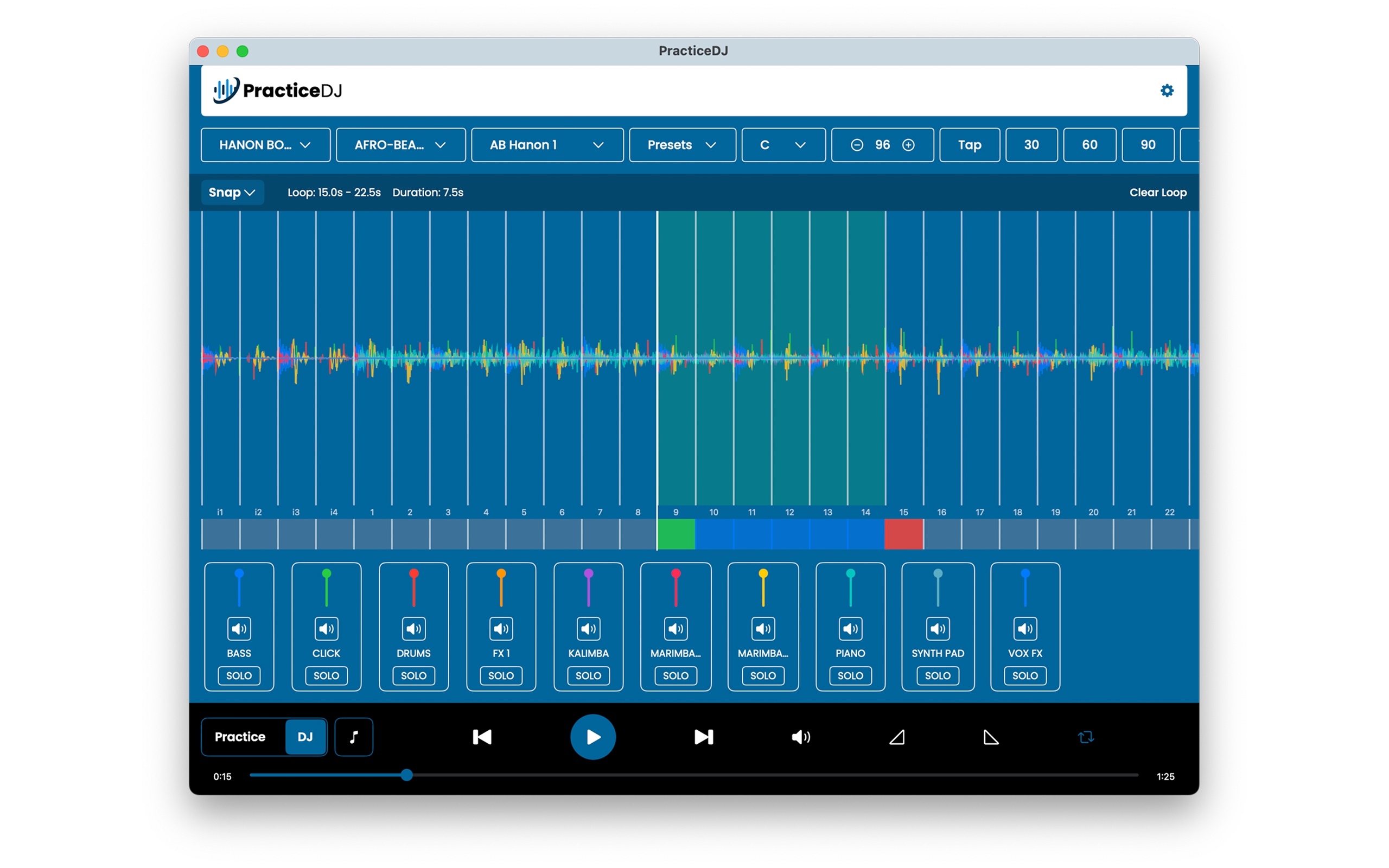
Task: Click the "Loop: 15.0s - 22.5s" text
Action: click(x=334, y=192)
